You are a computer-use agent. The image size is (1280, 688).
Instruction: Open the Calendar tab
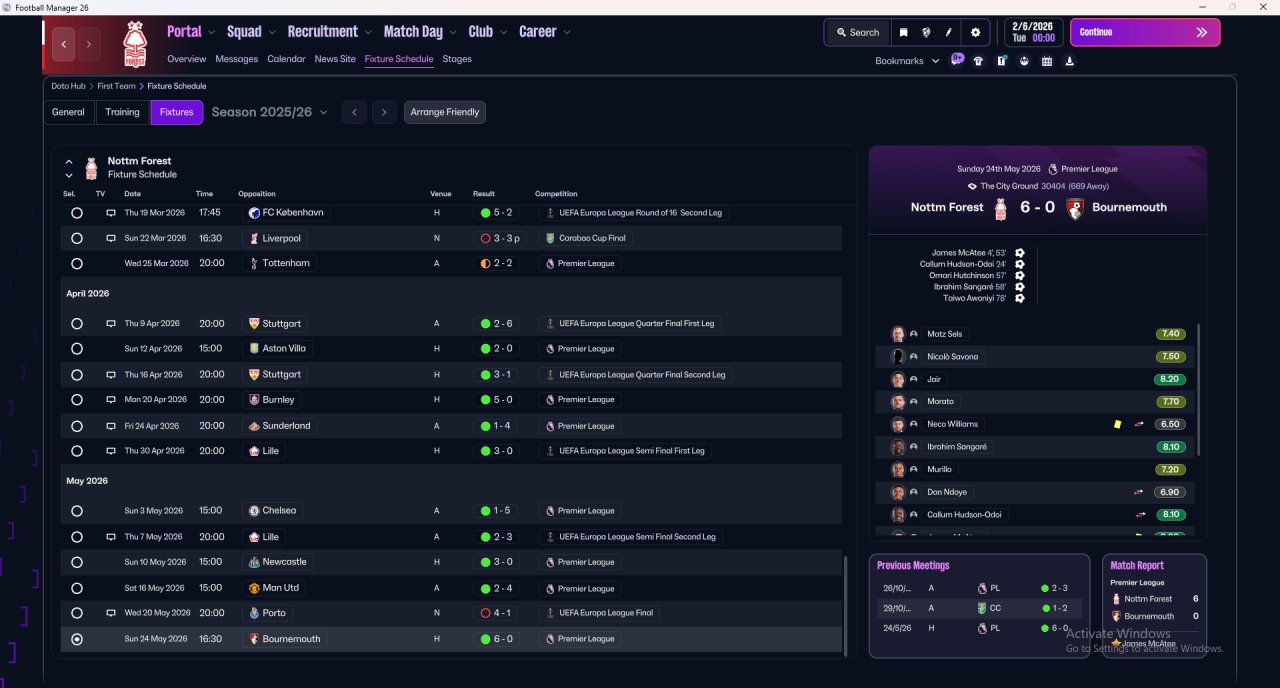pos(286,59)
